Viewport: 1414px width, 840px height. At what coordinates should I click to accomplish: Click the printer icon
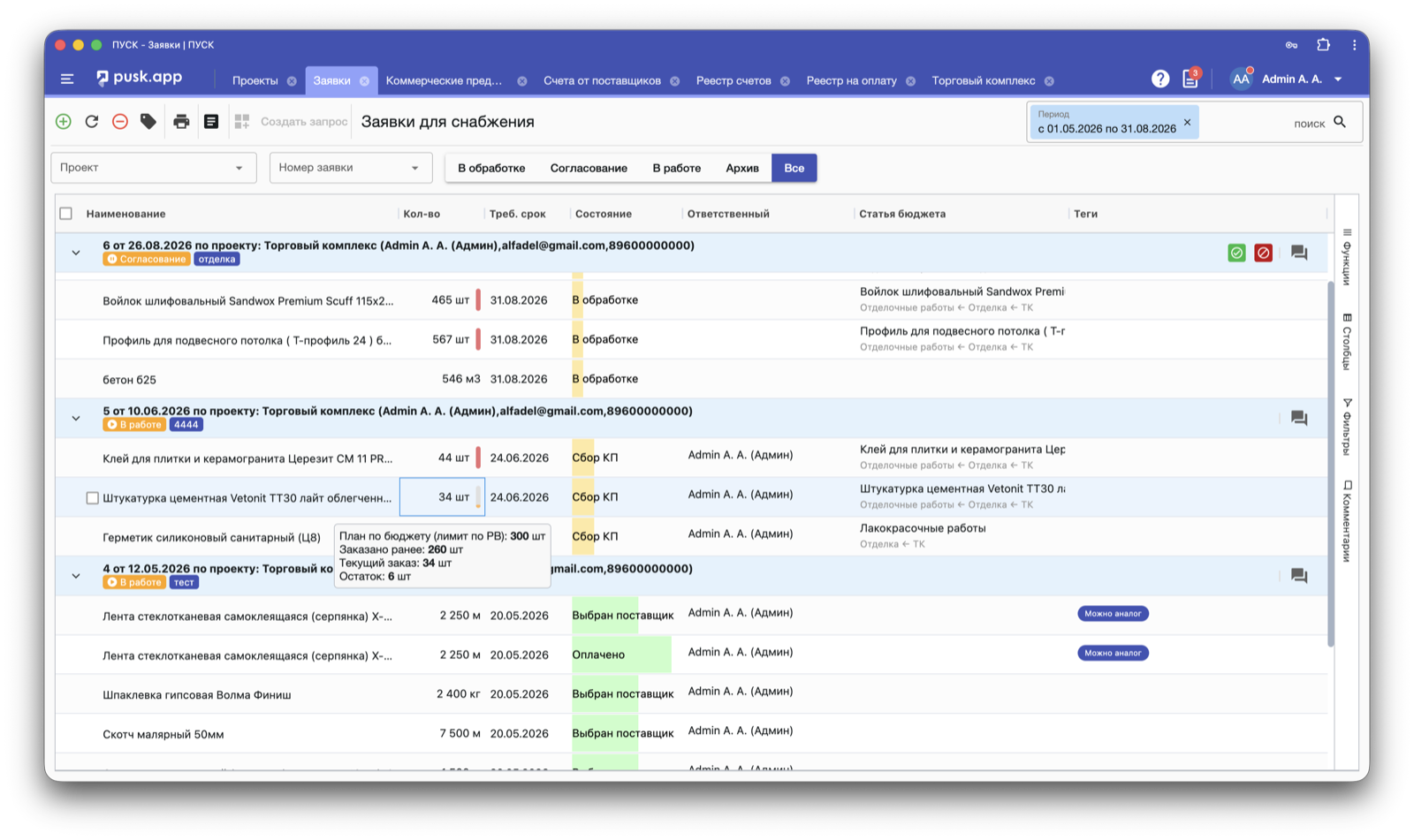(x=181, y=122)
